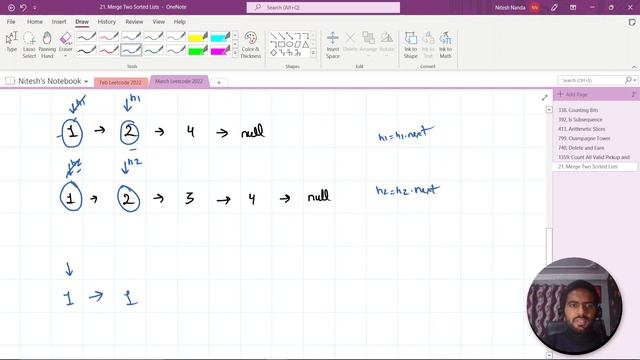This screenshot has width=640, height=360.
Task: Launch Ink to Math
Action: click(445, 44)
